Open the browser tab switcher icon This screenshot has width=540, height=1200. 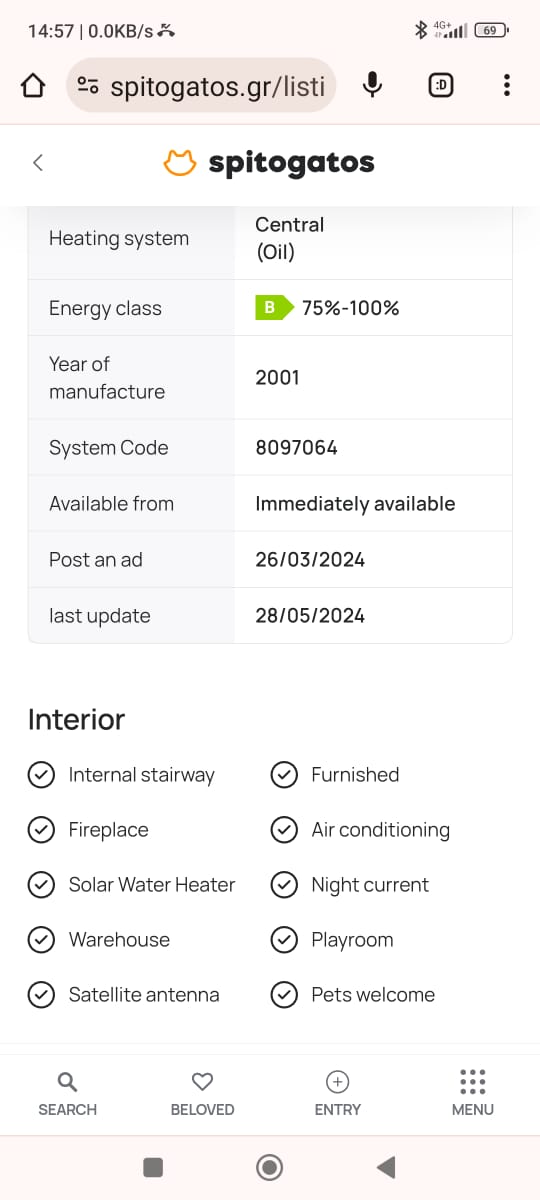pyautogui.click(x=440, y=86)
